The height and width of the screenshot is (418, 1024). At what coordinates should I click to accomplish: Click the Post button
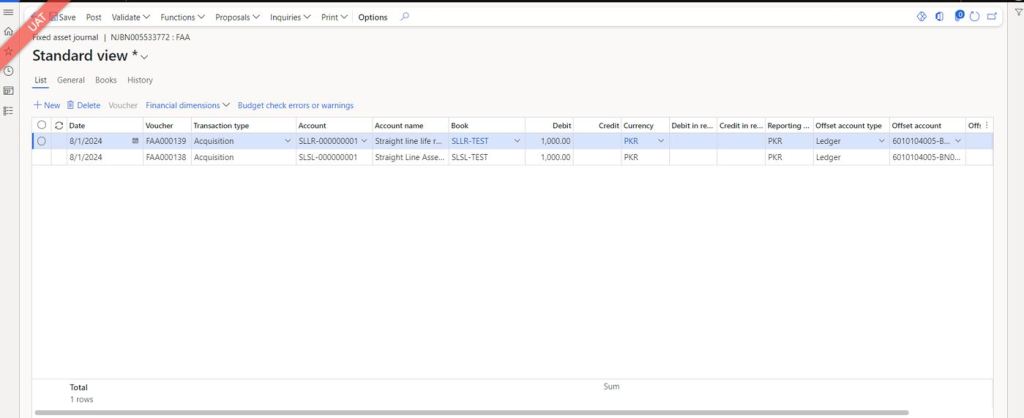tap(94, 17)
